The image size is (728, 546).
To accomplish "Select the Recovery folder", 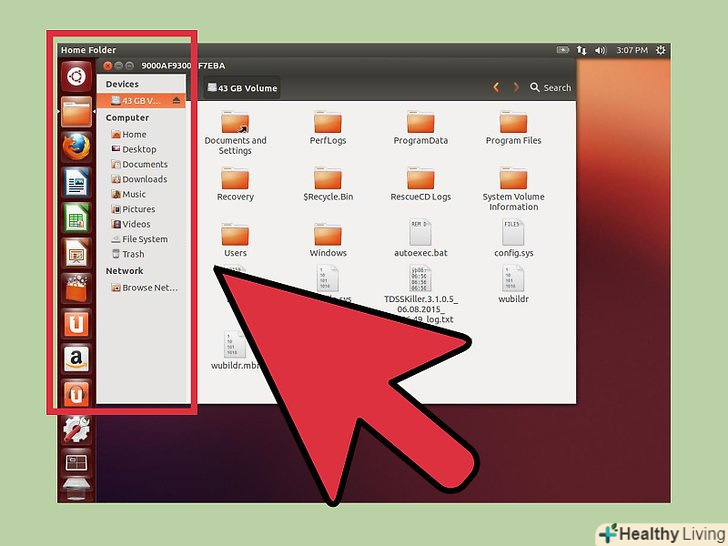I will click(x=235, y=184).
